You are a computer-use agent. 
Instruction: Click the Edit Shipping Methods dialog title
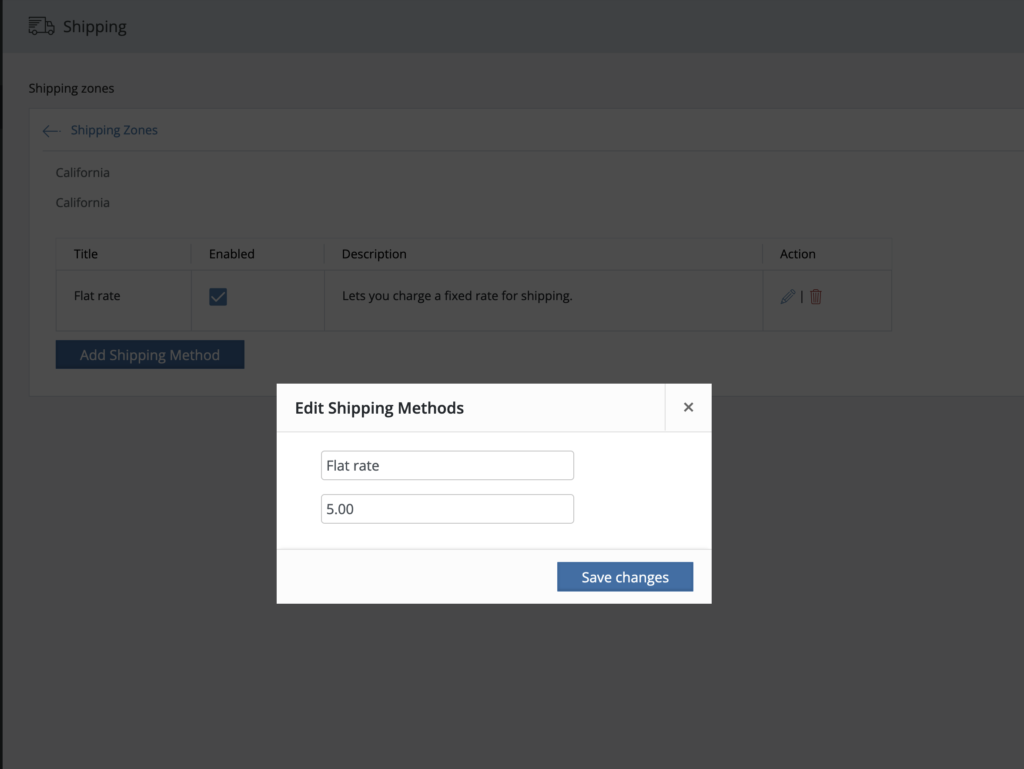pos(379,408)
